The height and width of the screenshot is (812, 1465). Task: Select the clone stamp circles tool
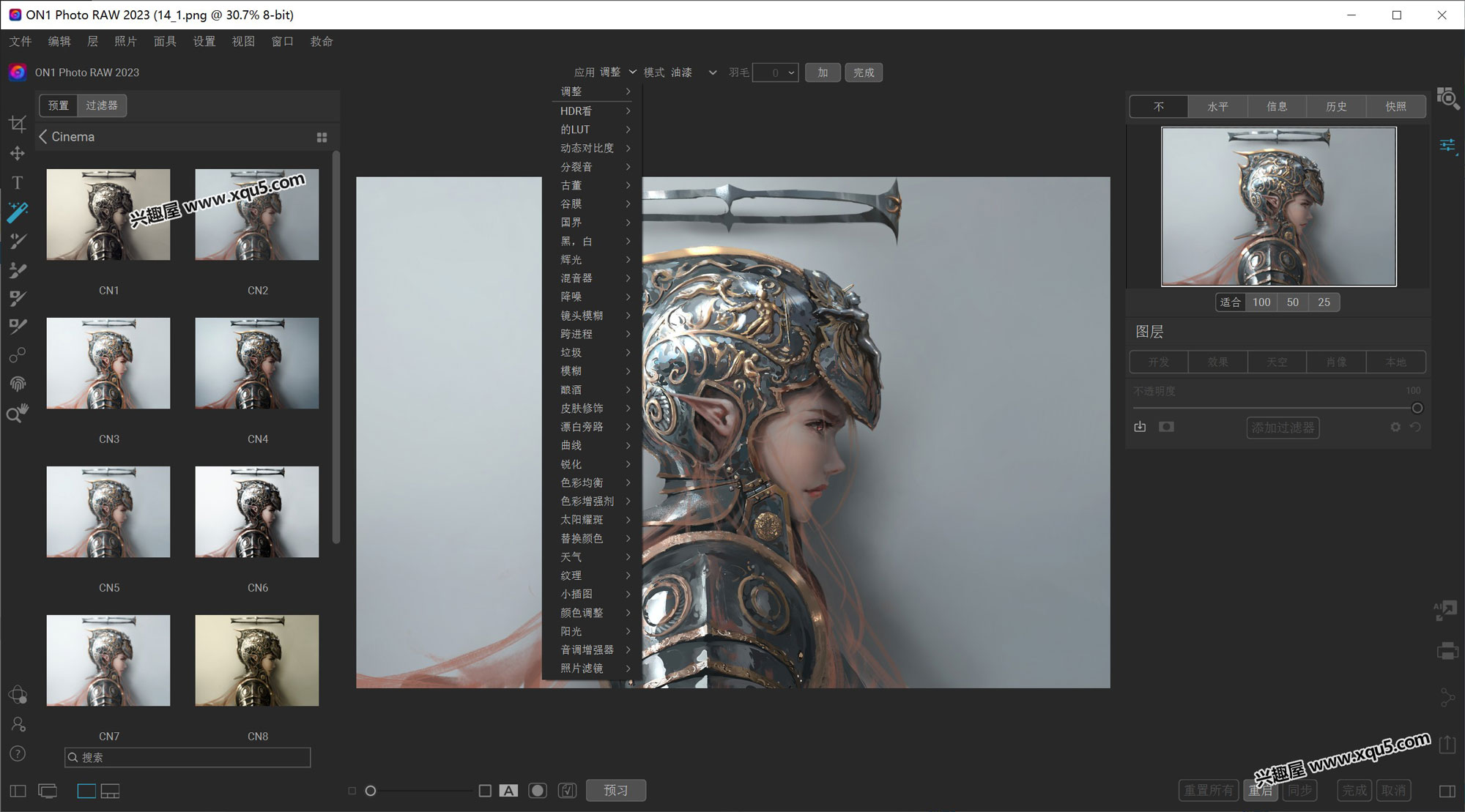coord(18,355)
